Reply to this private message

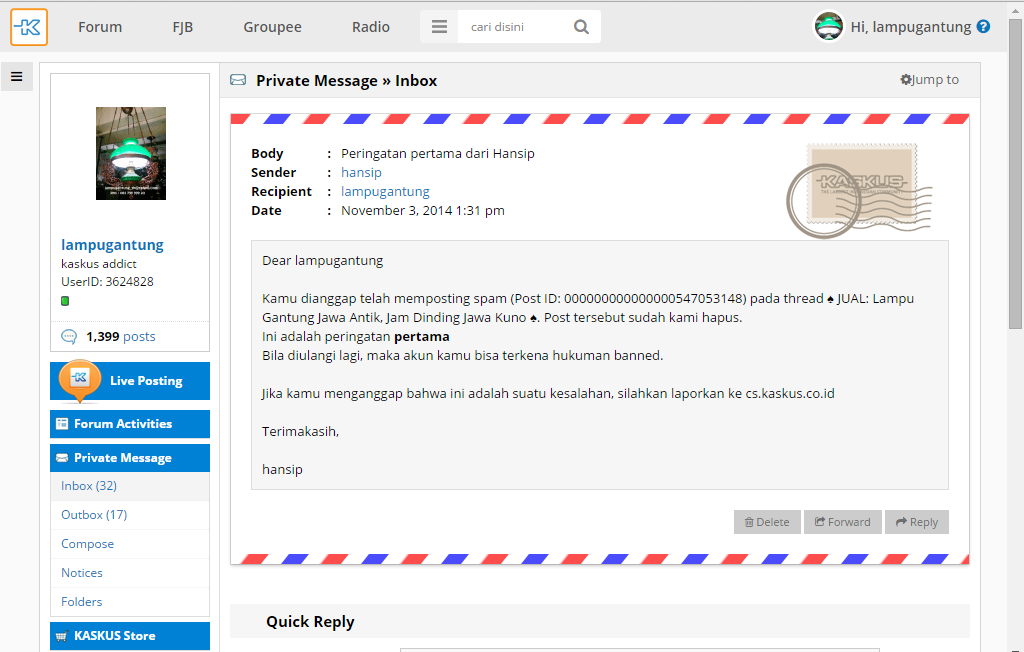(x=917, y=522)
